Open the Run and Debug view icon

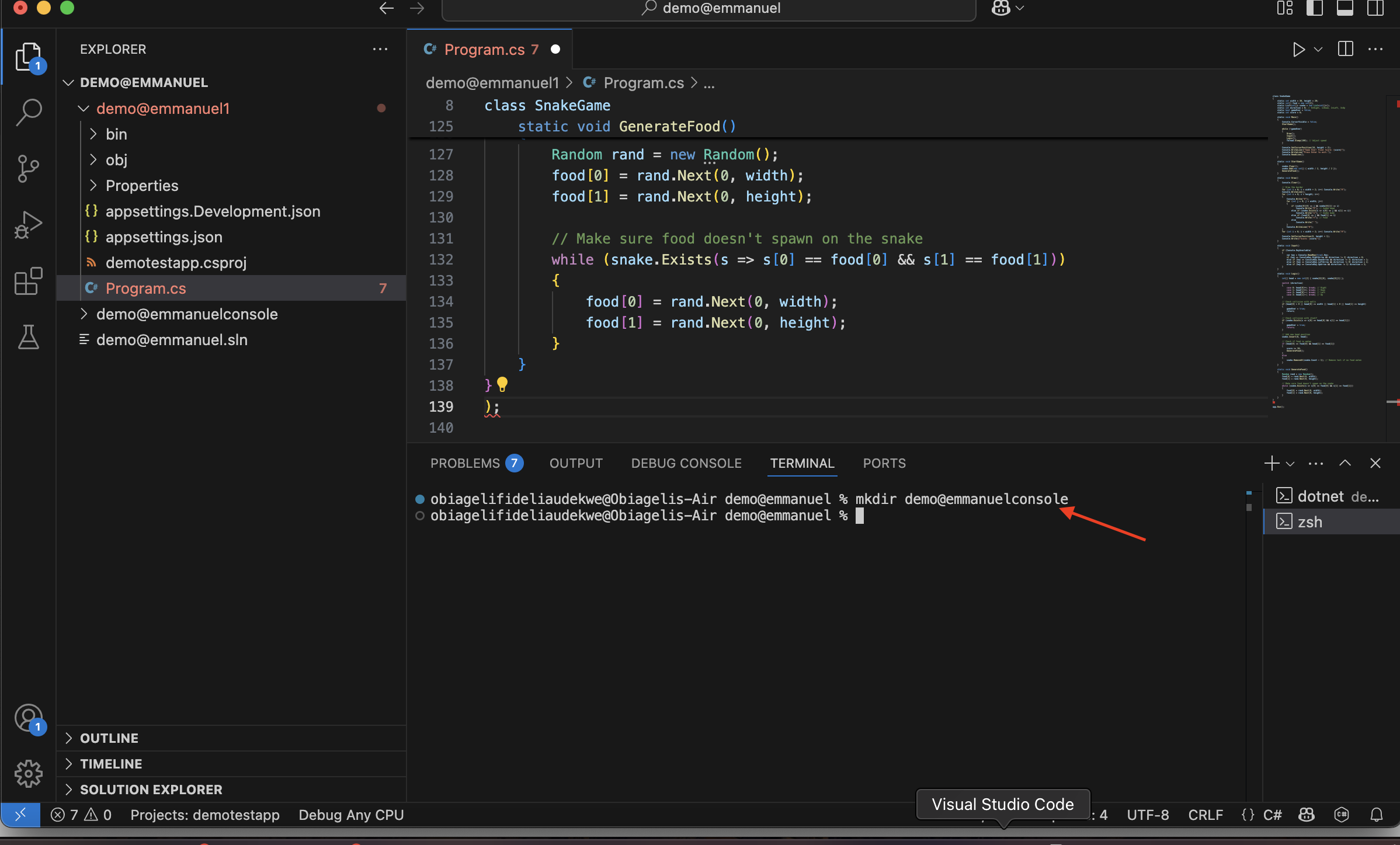[29, 225]
